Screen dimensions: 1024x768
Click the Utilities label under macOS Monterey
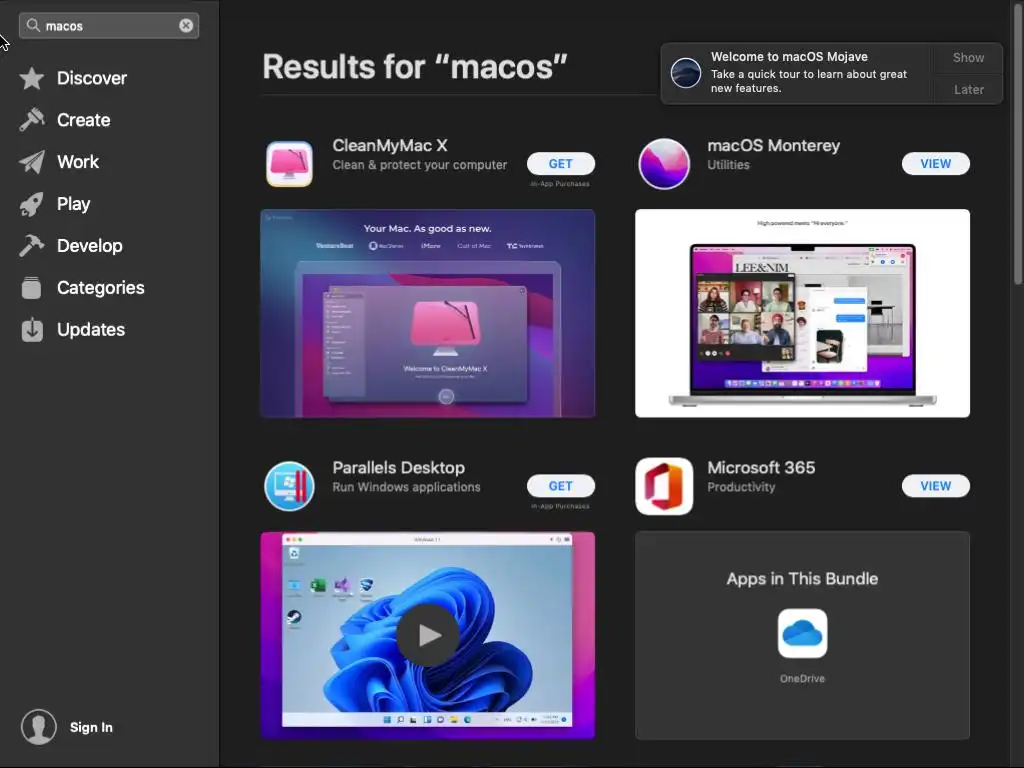tap(728, 165)
